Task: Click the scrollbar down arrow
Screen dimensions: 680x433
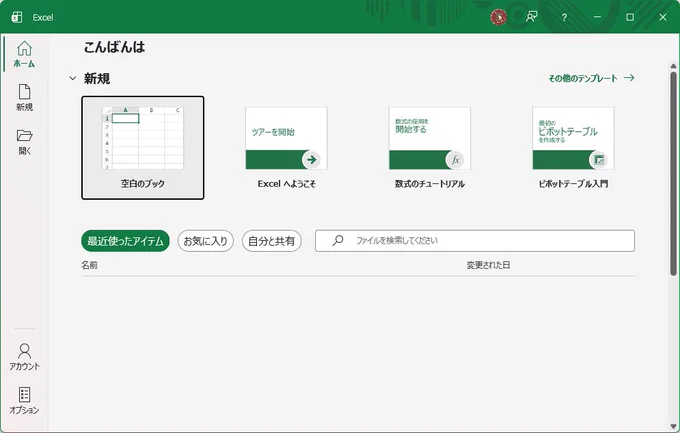Action: click(673, 426)
